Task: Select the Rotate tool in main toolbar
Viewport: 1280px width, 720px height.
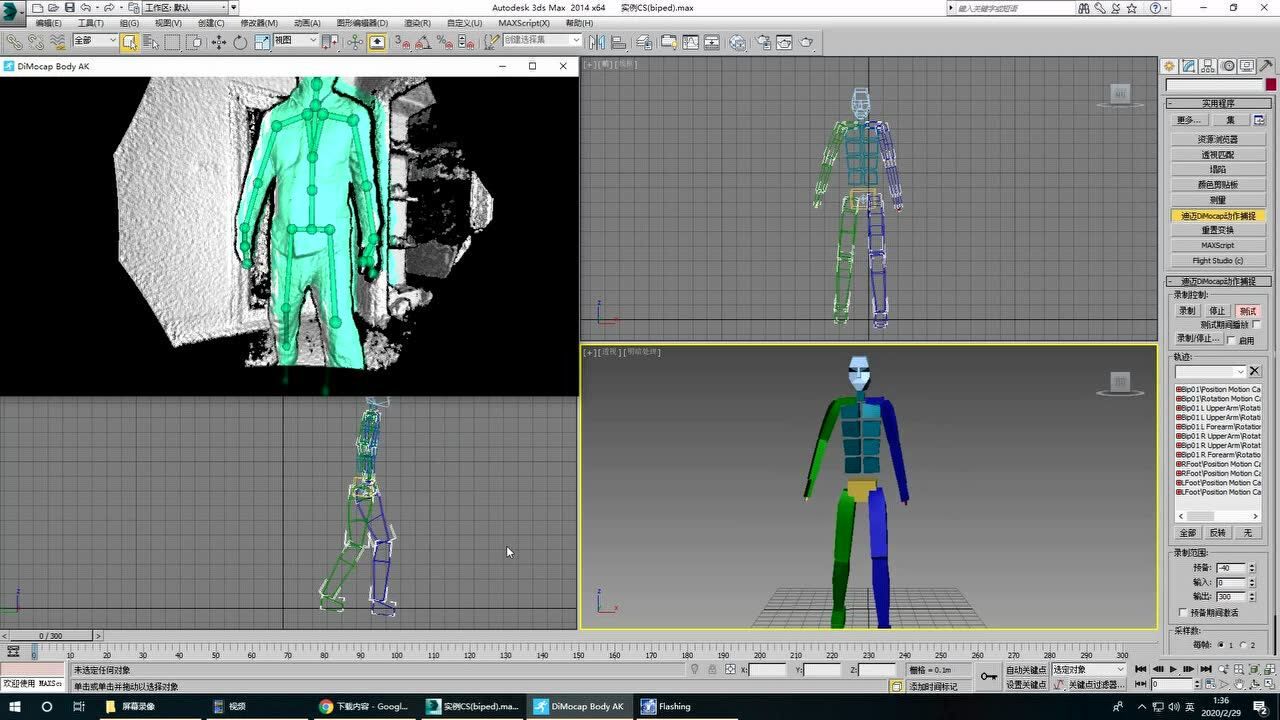Action: tap(240, 42)
